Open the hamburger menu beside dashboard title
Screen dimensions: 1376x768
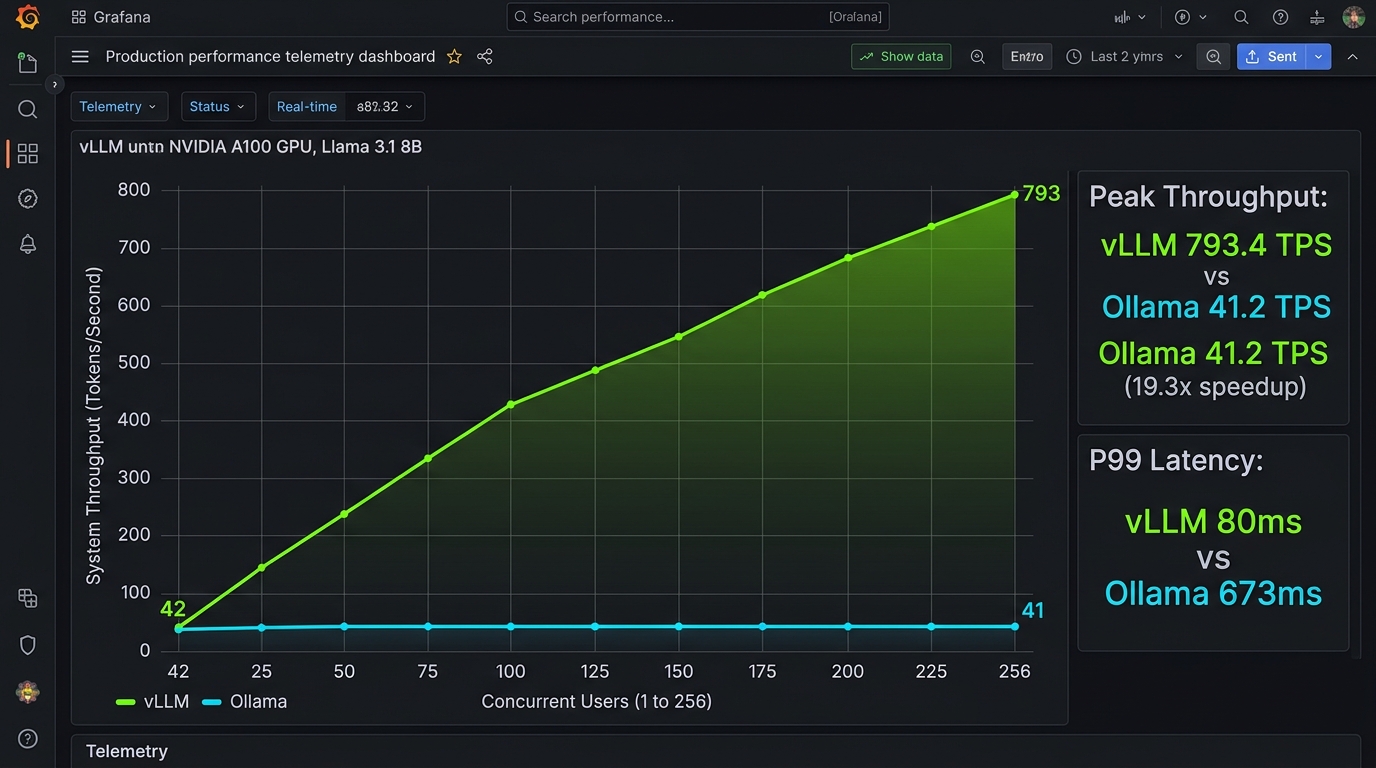80,57
